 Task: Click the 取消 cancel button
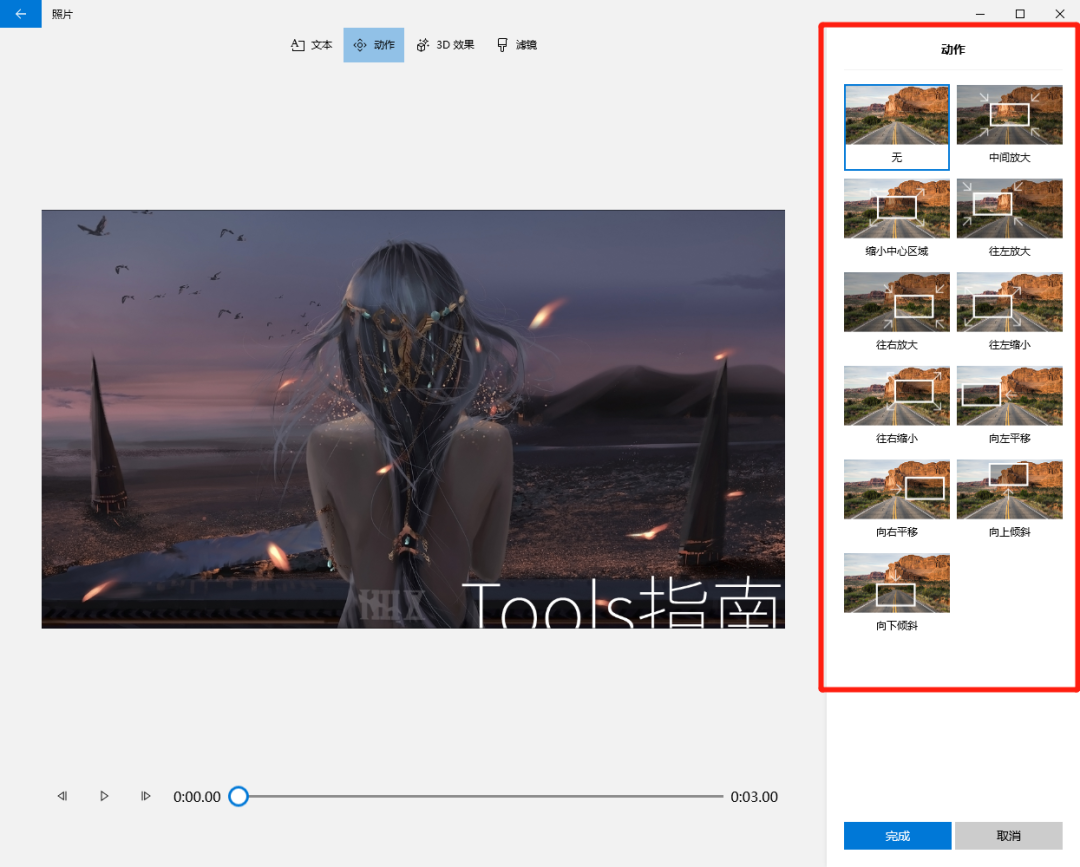click(1009, 835)
